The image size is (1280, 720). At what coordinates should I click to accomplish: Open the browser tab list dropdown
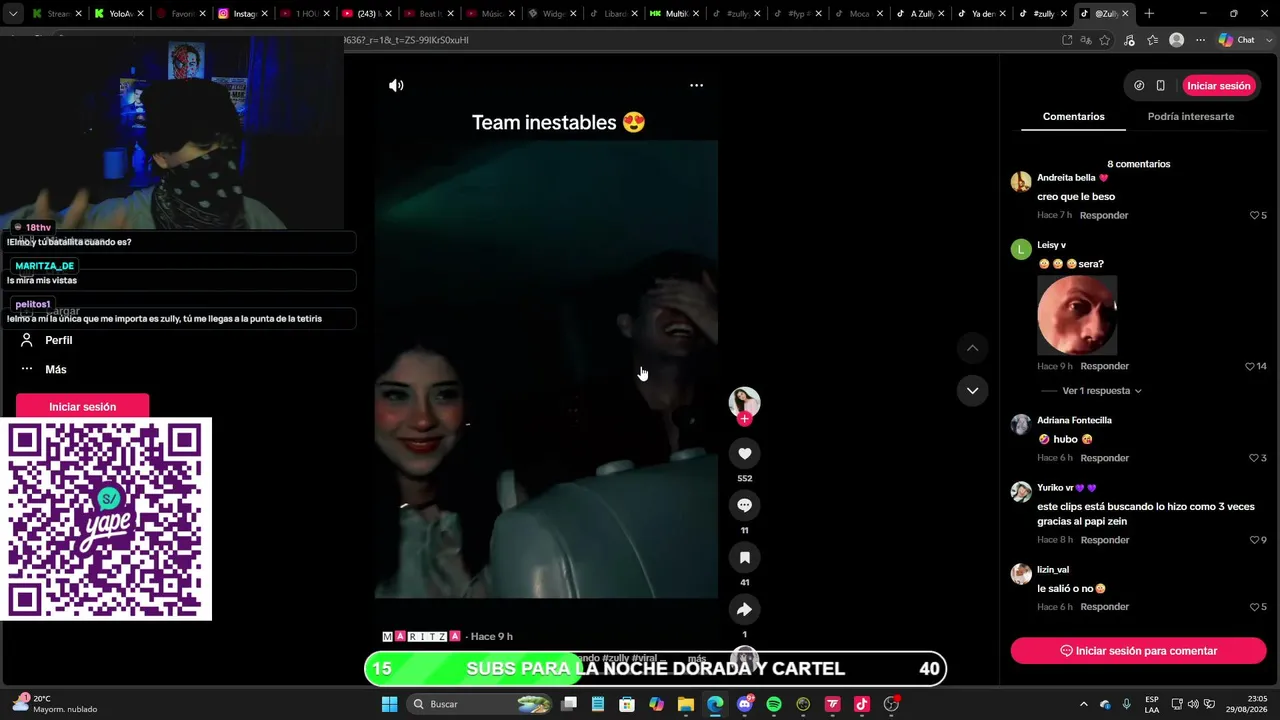[x=13, y=14]
